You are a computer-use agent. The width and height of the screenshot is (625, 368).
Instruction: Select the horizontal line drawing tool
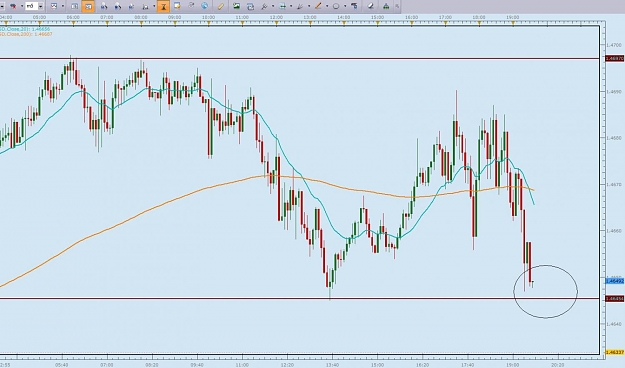pyautogui.click(x=283, y=6)
